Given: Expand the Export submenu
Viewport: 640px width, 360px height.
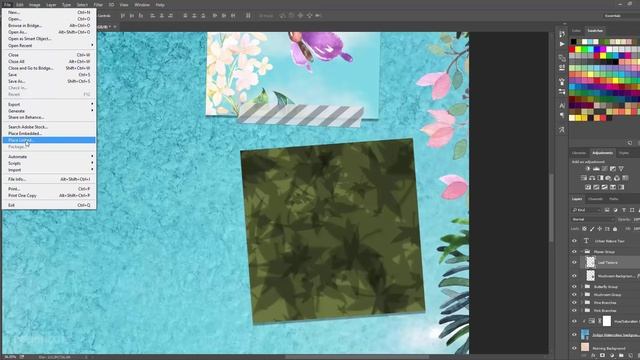Looking at the screenshot, I should (x=49, y=104).
